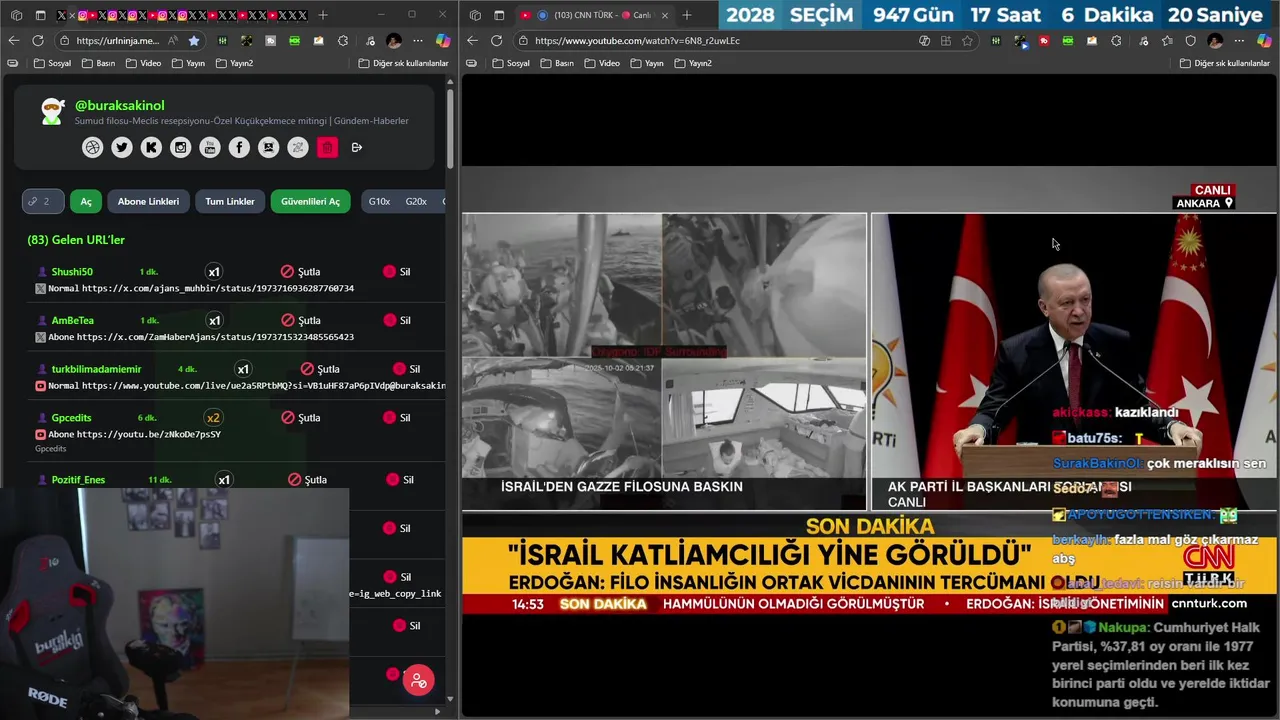Image resolution: width=1280 pixels, height=720 pixels.
Task: Click Şutla for user Pozitif_Enes
Action: 307,480
